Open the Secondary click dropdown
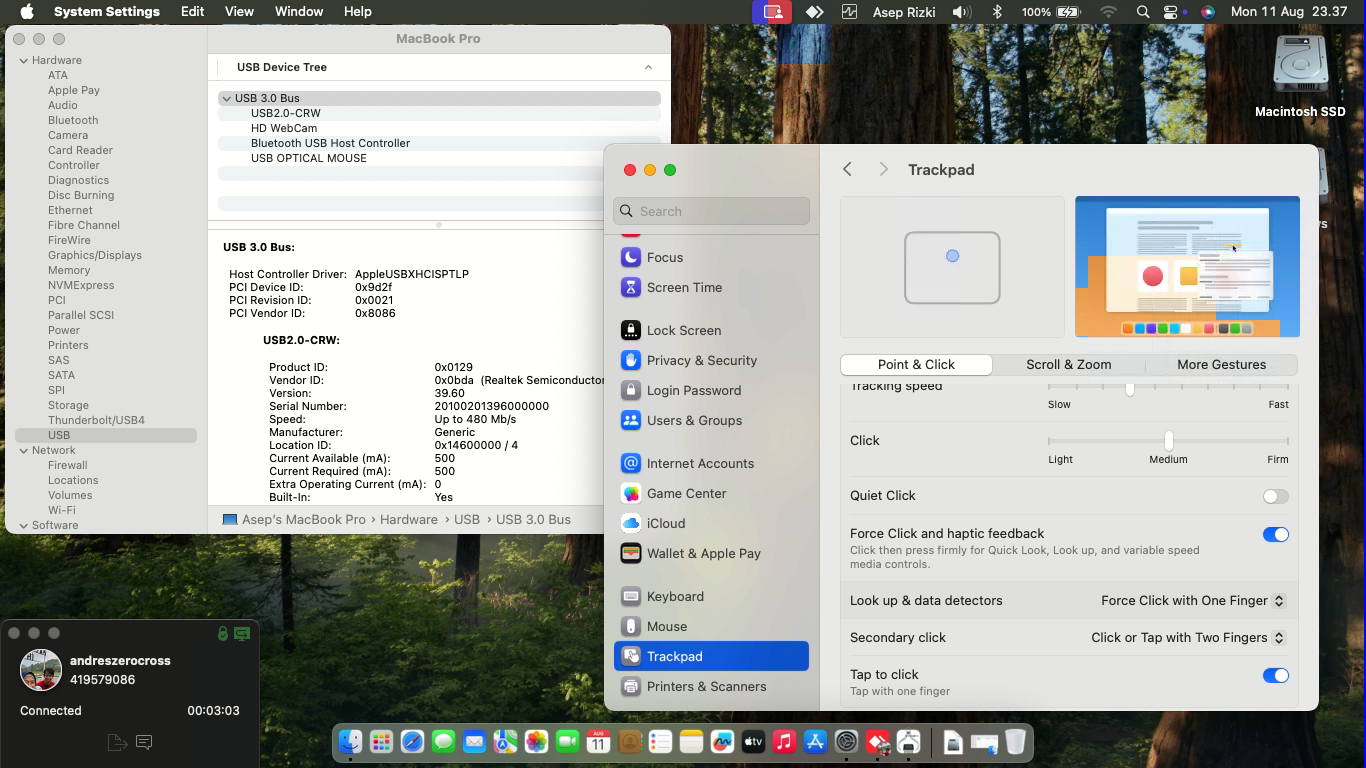This screenshot has height=768, width=1366. [x=1187, y=638]
